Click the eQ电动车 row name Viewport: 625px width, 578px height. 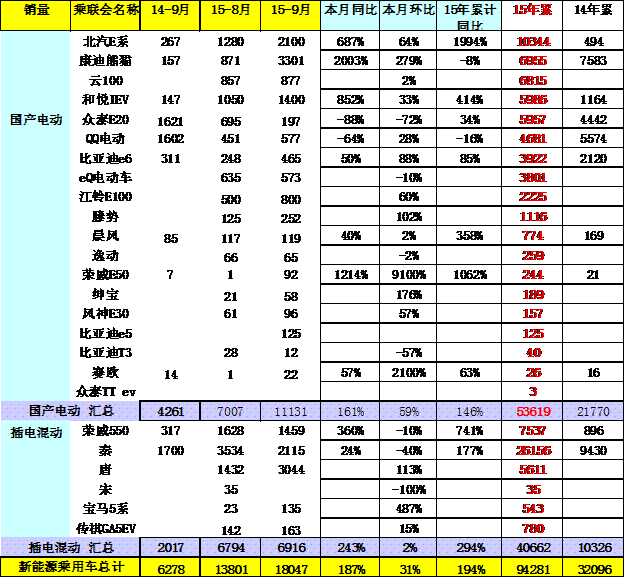tap(105, 177)
